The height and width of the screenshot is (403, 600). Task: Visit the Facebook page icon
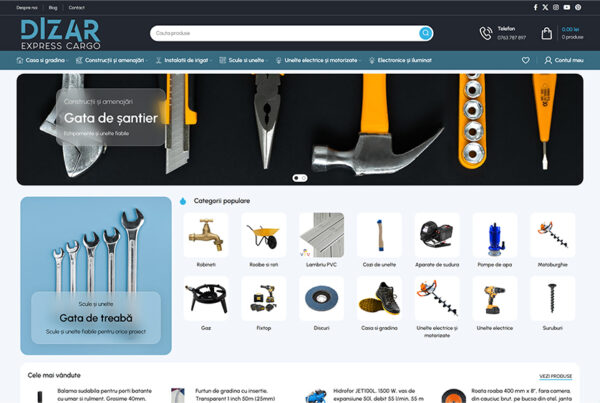click(x=535, y=7)
